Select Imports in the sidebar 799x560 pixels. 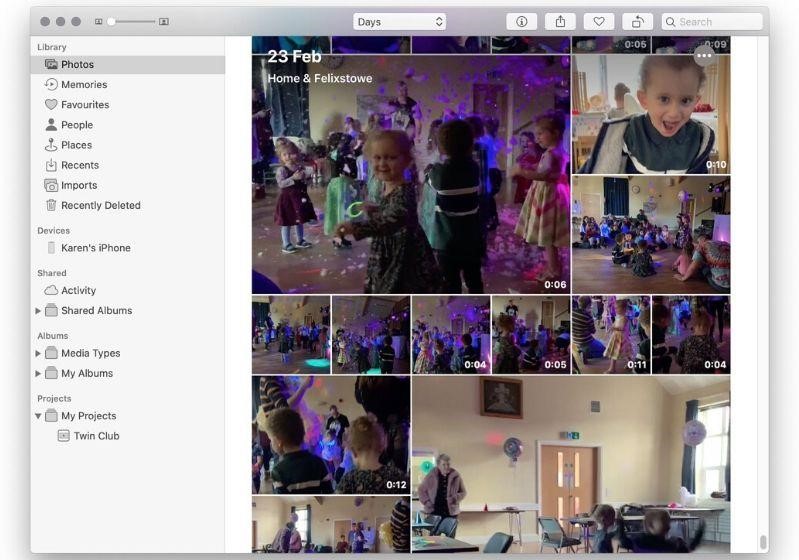point(128,185)
